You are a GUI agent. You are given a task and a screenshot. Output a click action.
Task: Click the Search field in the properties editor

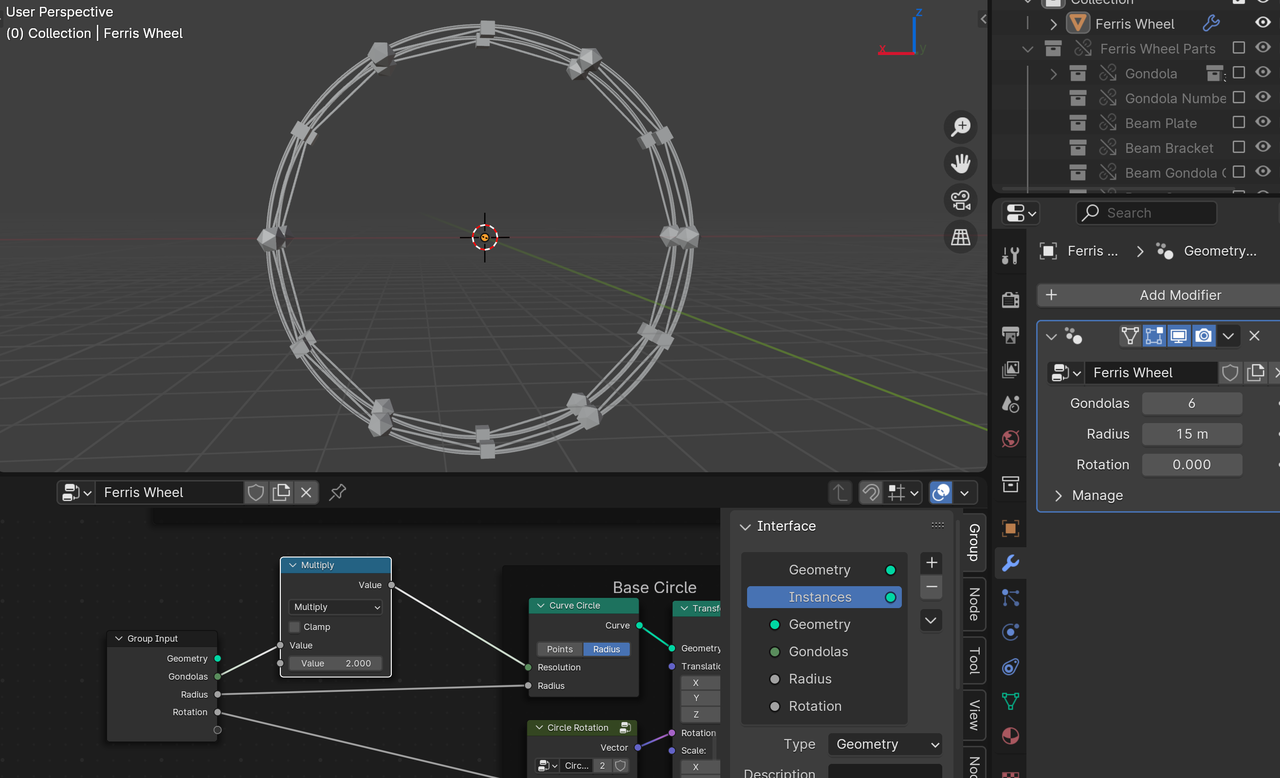(1146, 212)
